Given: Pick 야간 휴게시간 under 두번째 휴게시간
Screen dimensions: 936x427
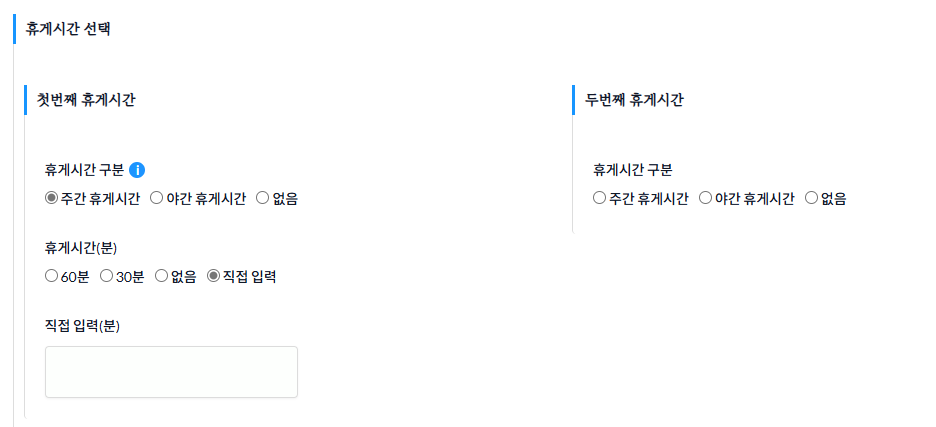Looking at the screenshot, I should pos(705,198).
